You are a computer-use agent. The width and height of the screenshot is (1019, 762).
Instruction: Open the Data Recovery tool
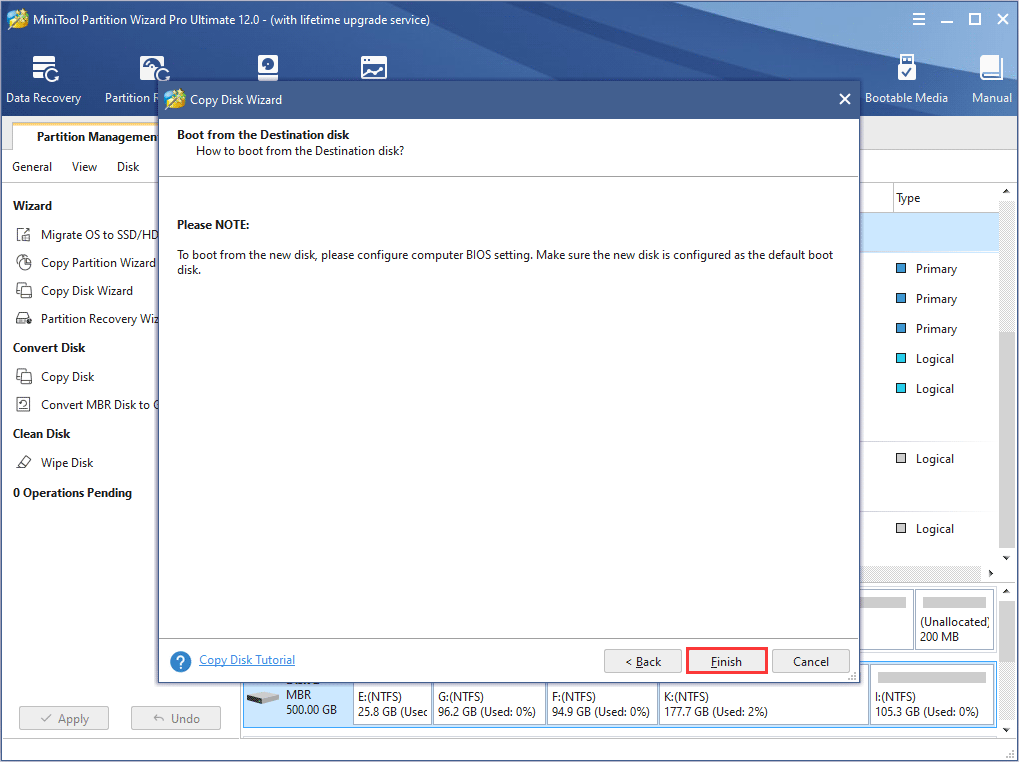coord(44,79)
